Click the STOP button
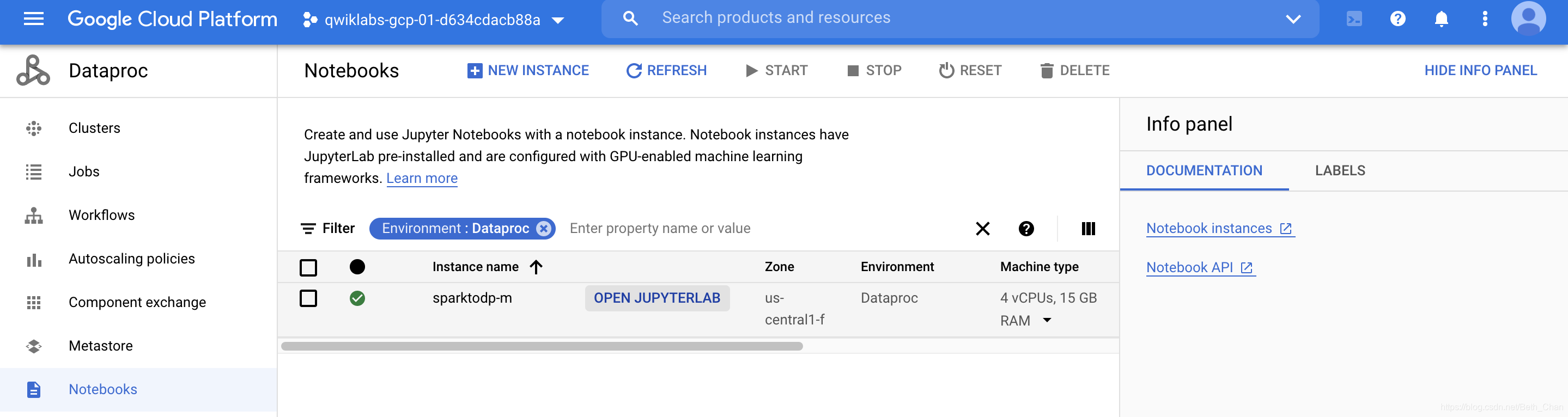This screenshot has height=417, width=1568. pos(874,71)
